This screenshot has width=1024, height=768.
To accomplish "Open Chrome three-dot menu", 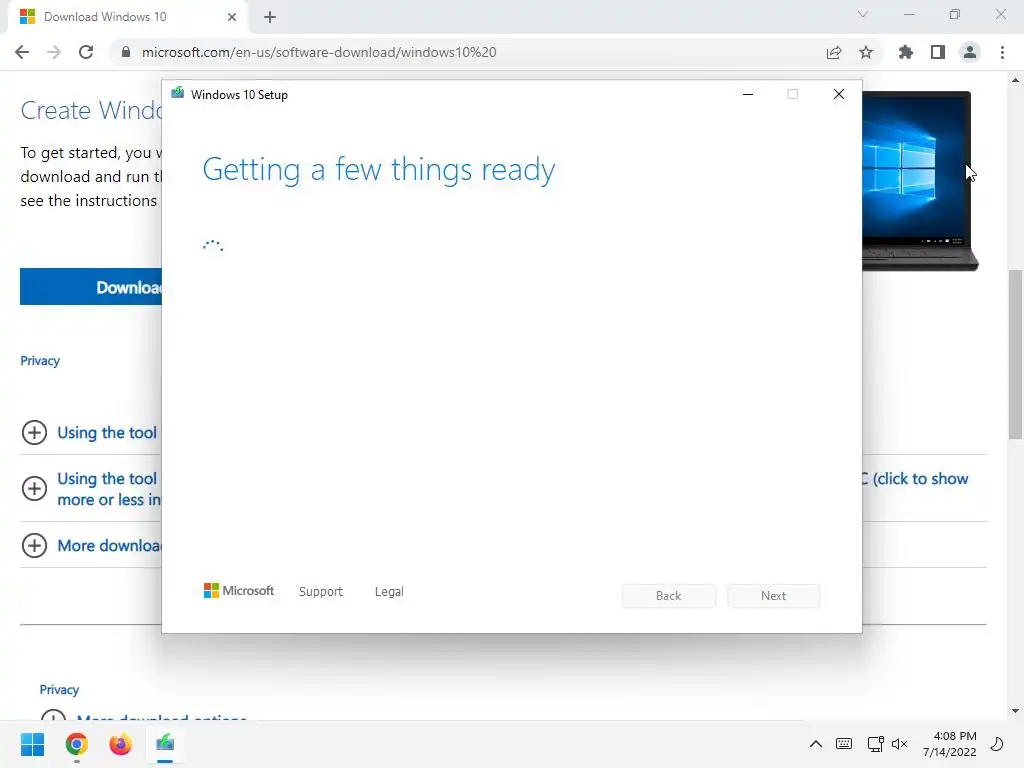I will [x=1002, y=52].
